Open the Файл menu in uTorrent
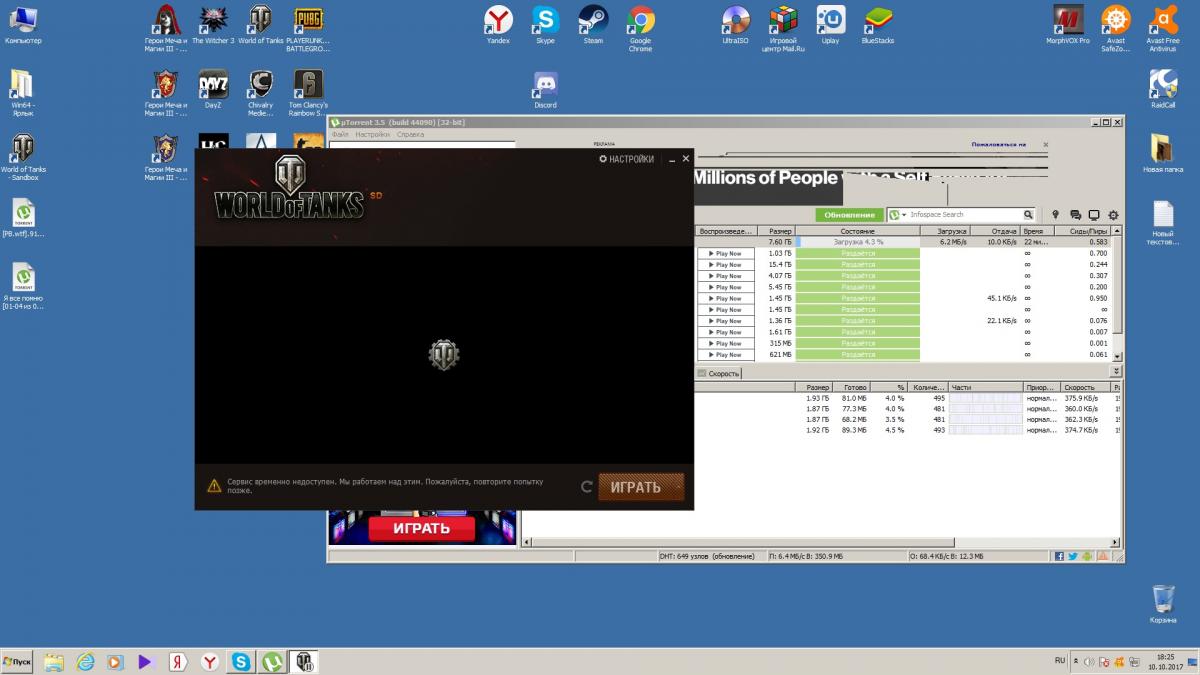 (340, 134)
